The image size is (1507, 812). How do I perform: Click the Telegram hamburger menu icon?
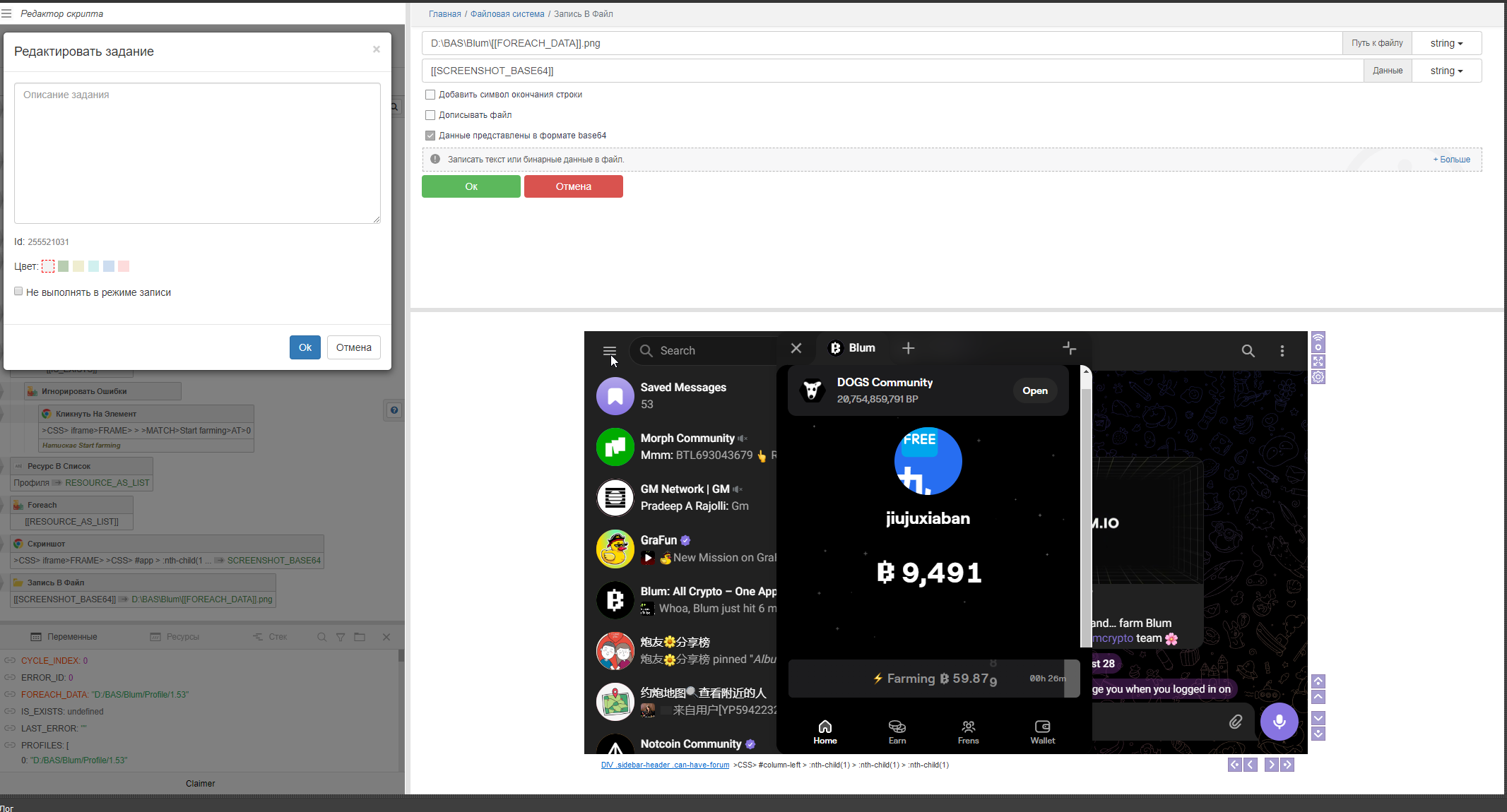click(x=609, y=351)
